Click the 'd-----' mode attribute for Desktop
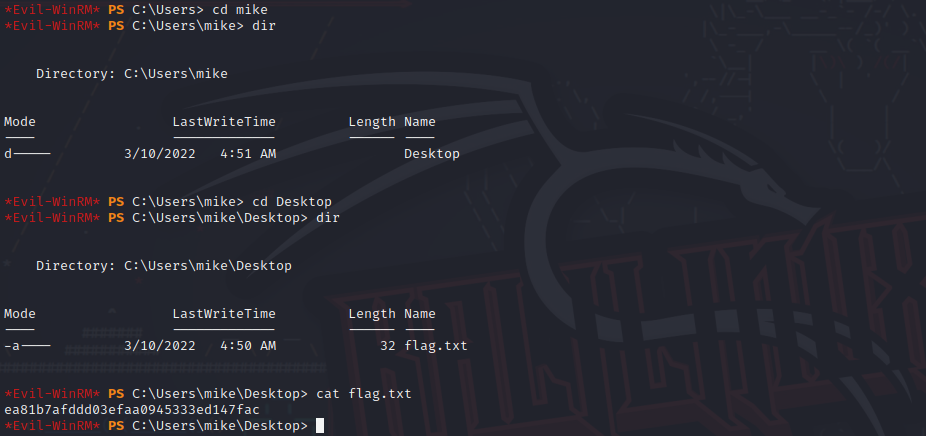 pyautogui.click(x=26, y=154)
